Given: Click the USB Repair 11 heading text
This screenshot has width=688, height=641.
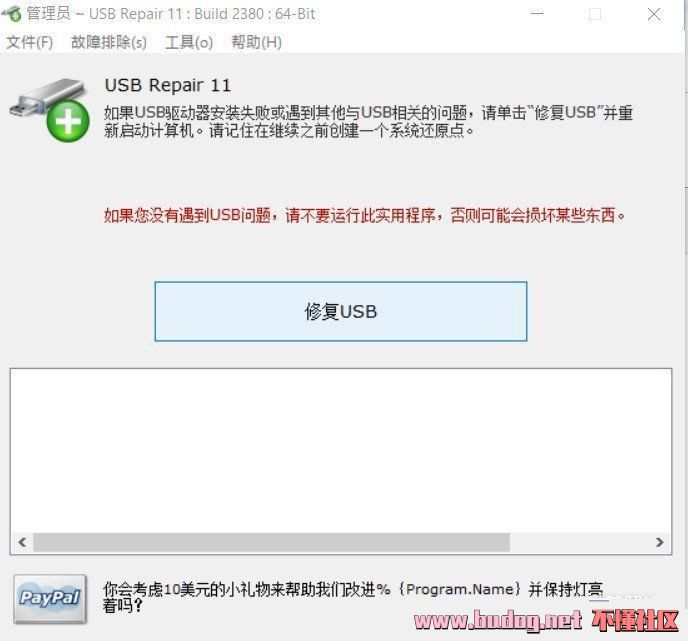Looking at the screenshot, I should pyautogui.click(x=168, y=85).
